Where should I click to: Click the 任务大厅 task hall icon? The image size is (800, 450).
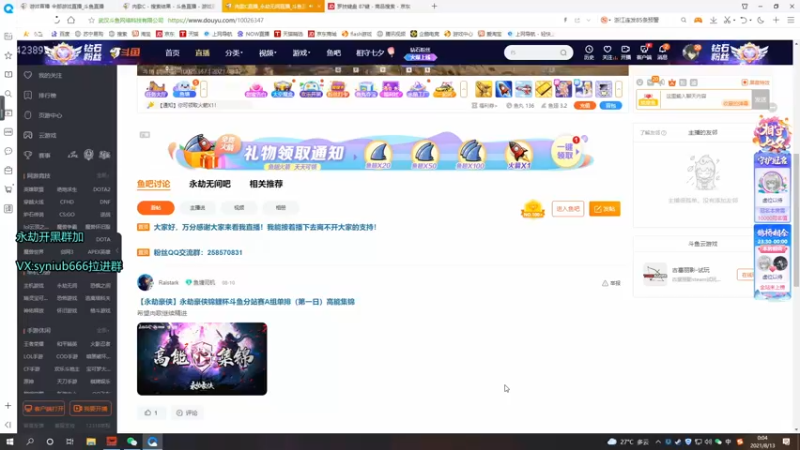[156, 89]
